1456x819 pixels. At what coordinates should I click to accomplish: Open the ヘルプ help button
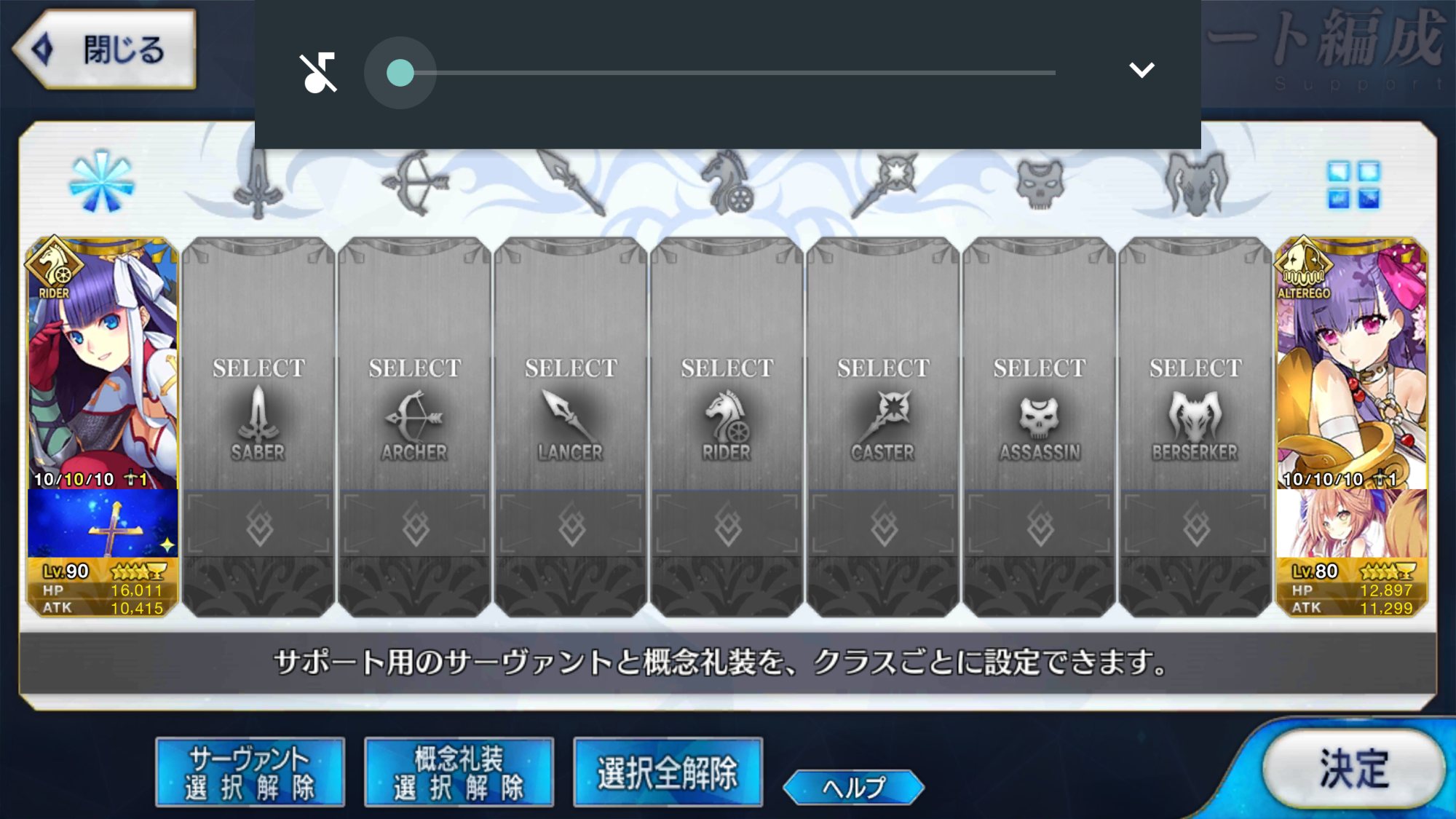pyautogui.click(x=854, y=787)
